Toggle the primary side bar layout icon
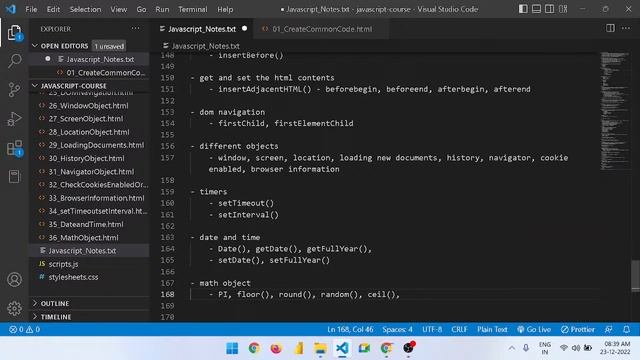This screenshot has height=360, width=640. pos(523,9)
